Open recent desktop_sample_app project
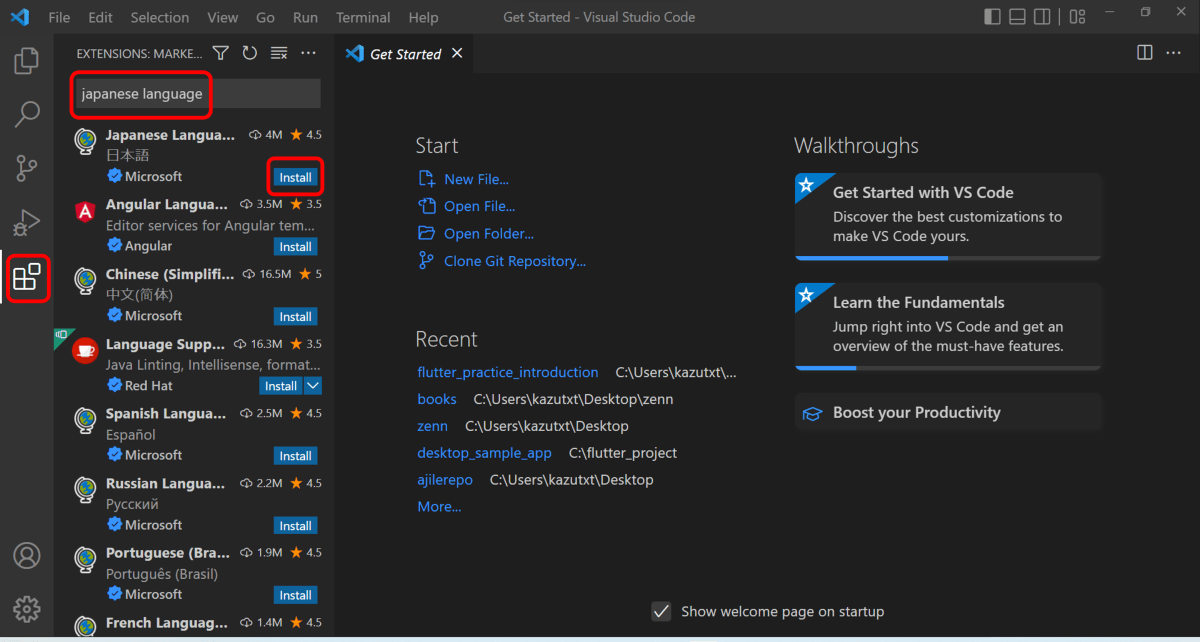This screenshot has height=642, width=1200. coord(484,453)
